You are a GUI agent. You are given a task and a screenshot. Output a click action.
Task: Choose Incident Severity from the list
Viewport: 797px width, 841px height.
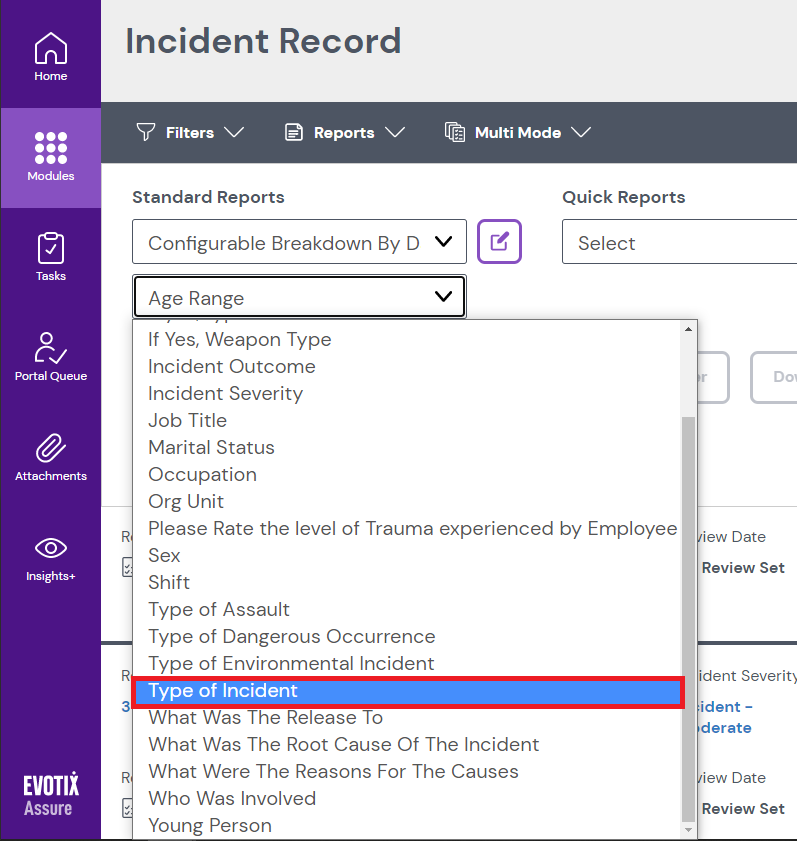pyautogui.click(x=225, y=394)
